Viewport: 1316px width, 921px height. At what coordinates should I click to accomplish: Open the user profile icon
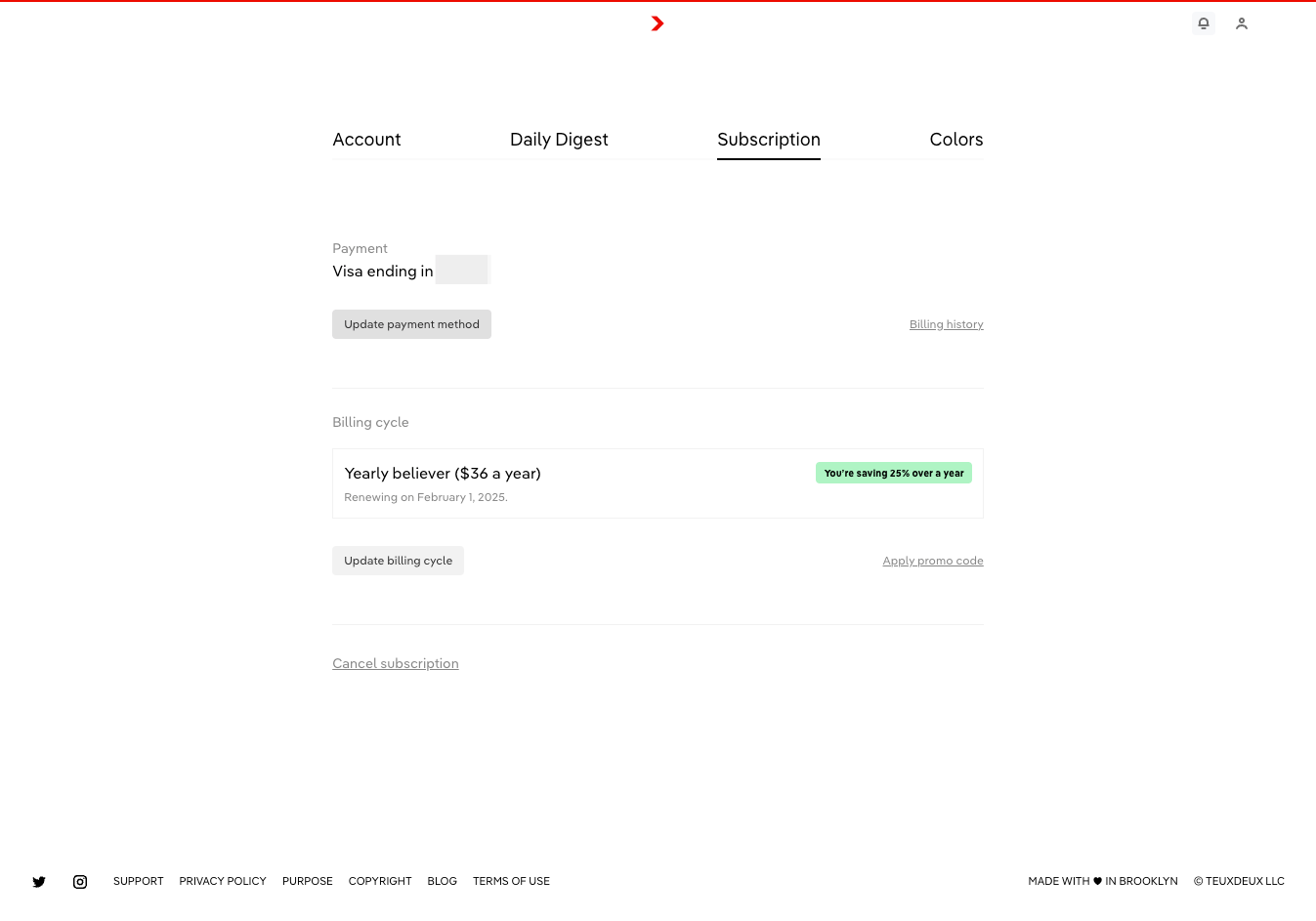pos(1242,23)
